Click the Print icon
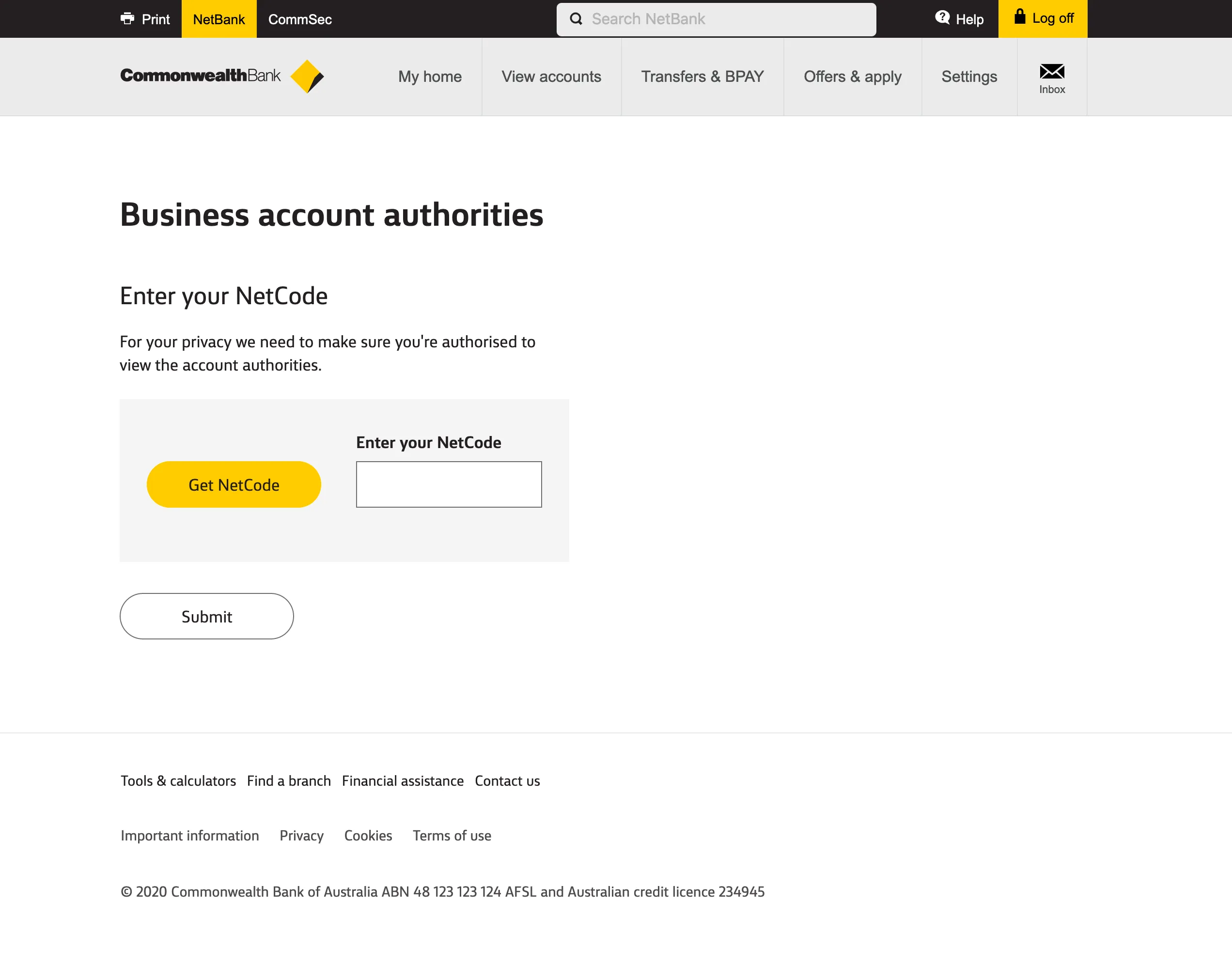This screenshot has width=1232, height=964. 127,18
